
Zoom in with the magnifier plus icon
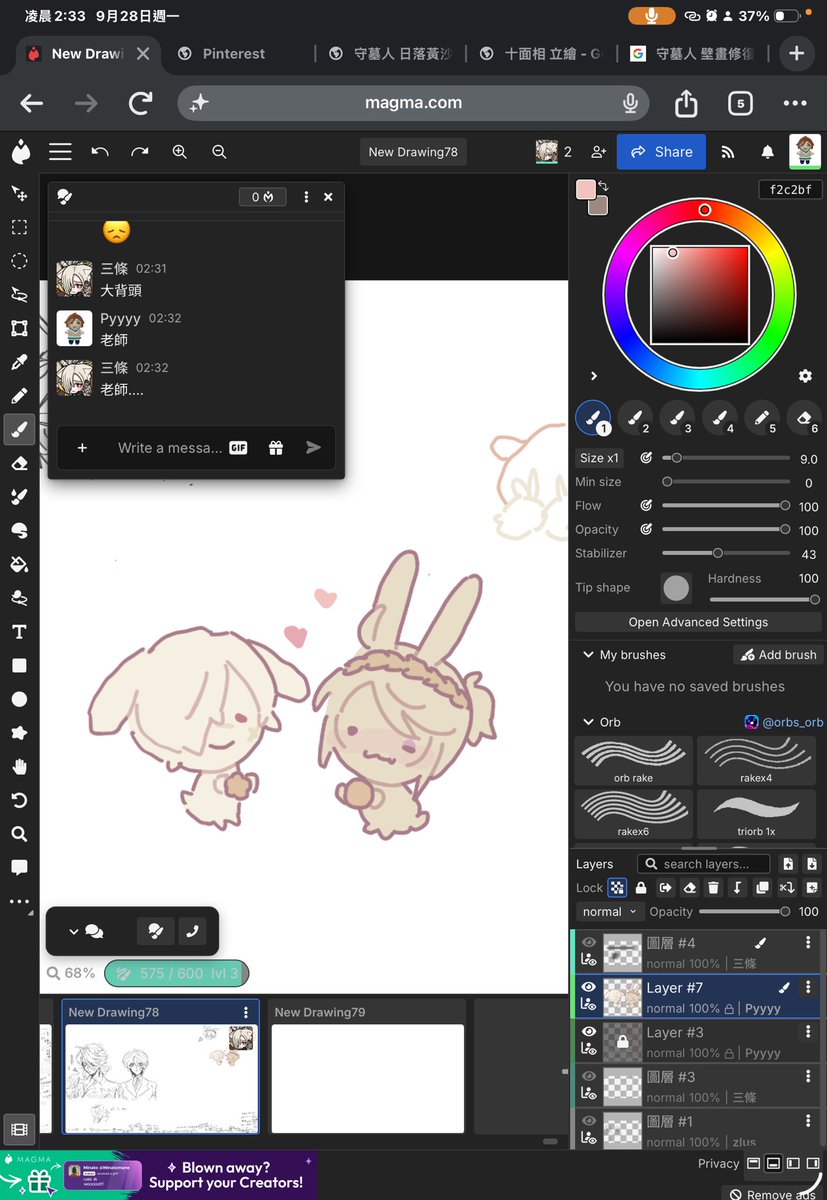(180, 152)
